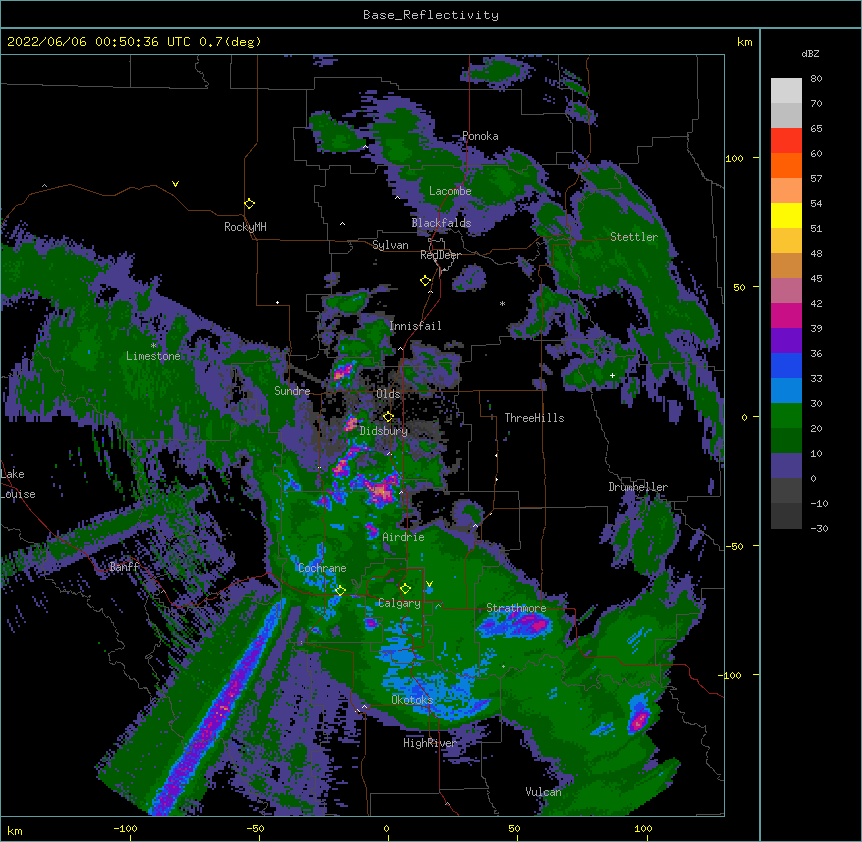Click the Lake Louise label

(x=18, y=484)
